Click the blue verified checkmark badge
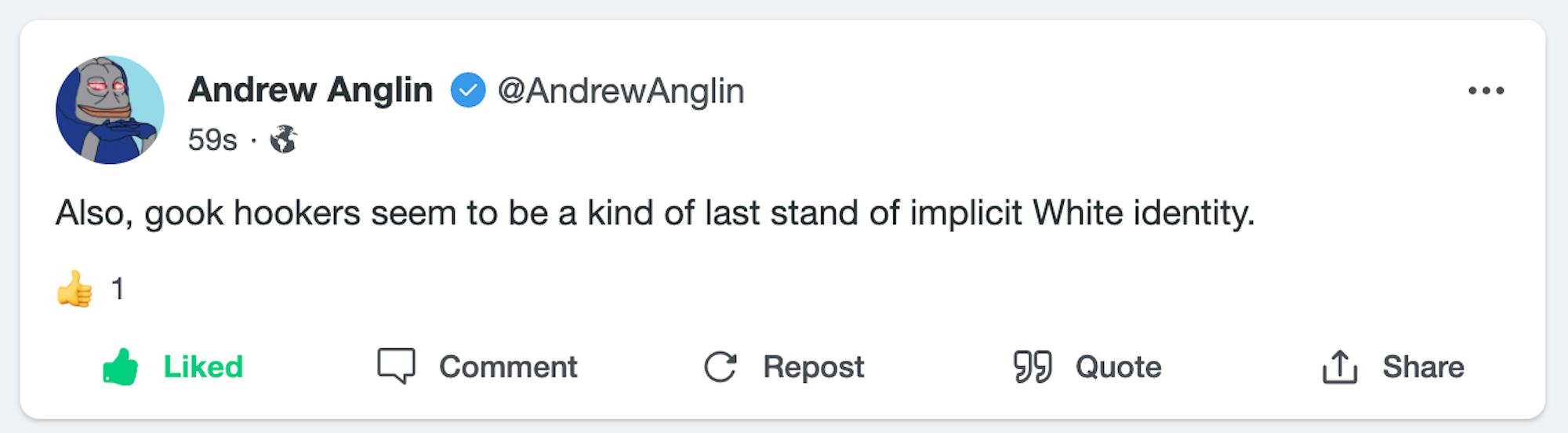This screenshot has width=1568, height=433. [x=468, y=90]
